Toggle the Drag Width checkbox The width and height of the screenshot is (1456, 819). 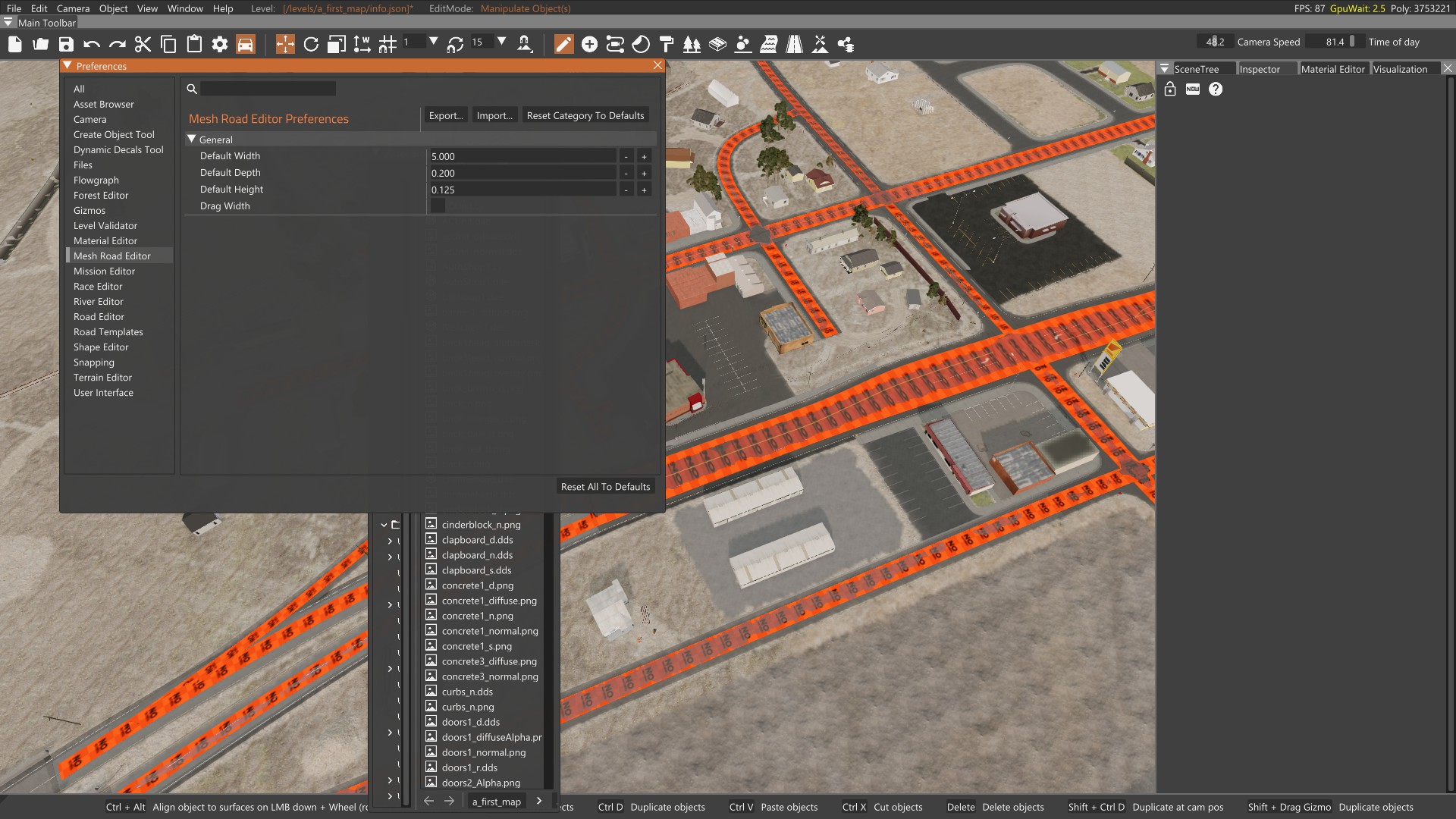(x=438, y=206)
